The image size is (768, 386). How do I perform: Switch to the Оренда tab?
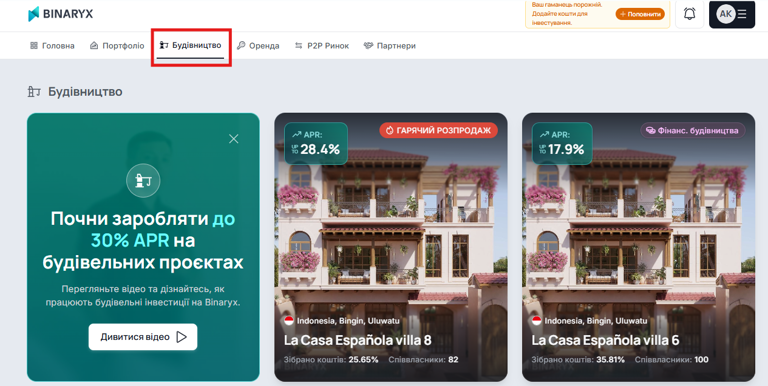pyautogui.click(x=258, y=46)
